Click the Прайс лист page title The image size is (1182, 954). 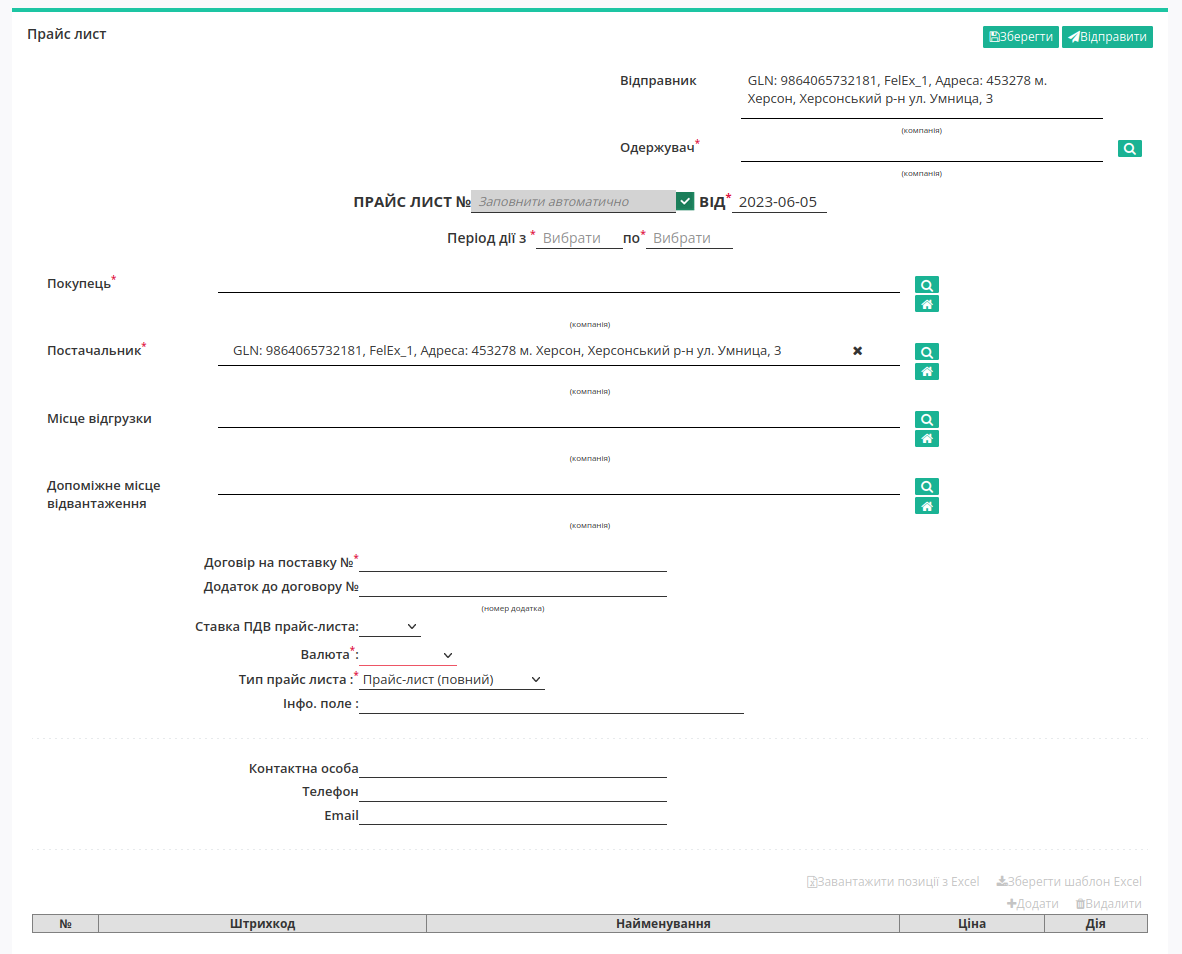coord(66,34)
